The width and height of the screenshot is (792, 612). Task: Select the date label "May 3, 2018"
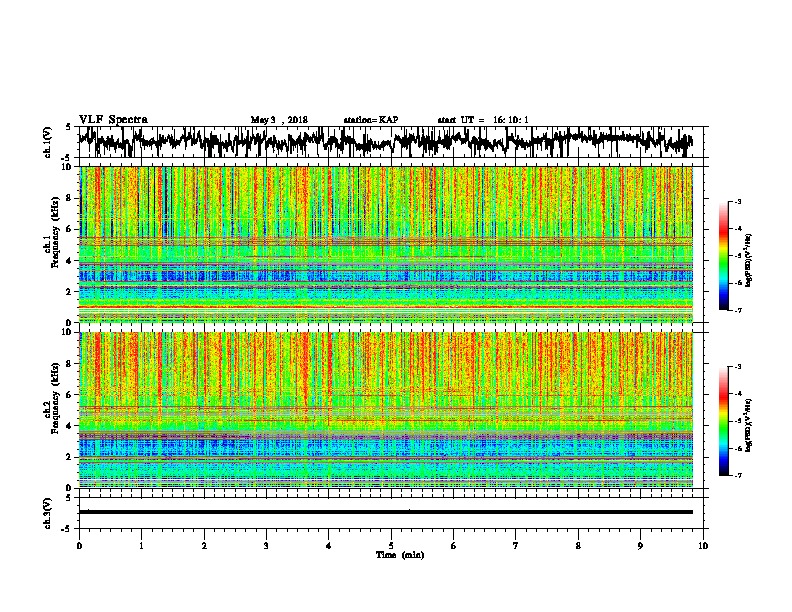(279, 120)
